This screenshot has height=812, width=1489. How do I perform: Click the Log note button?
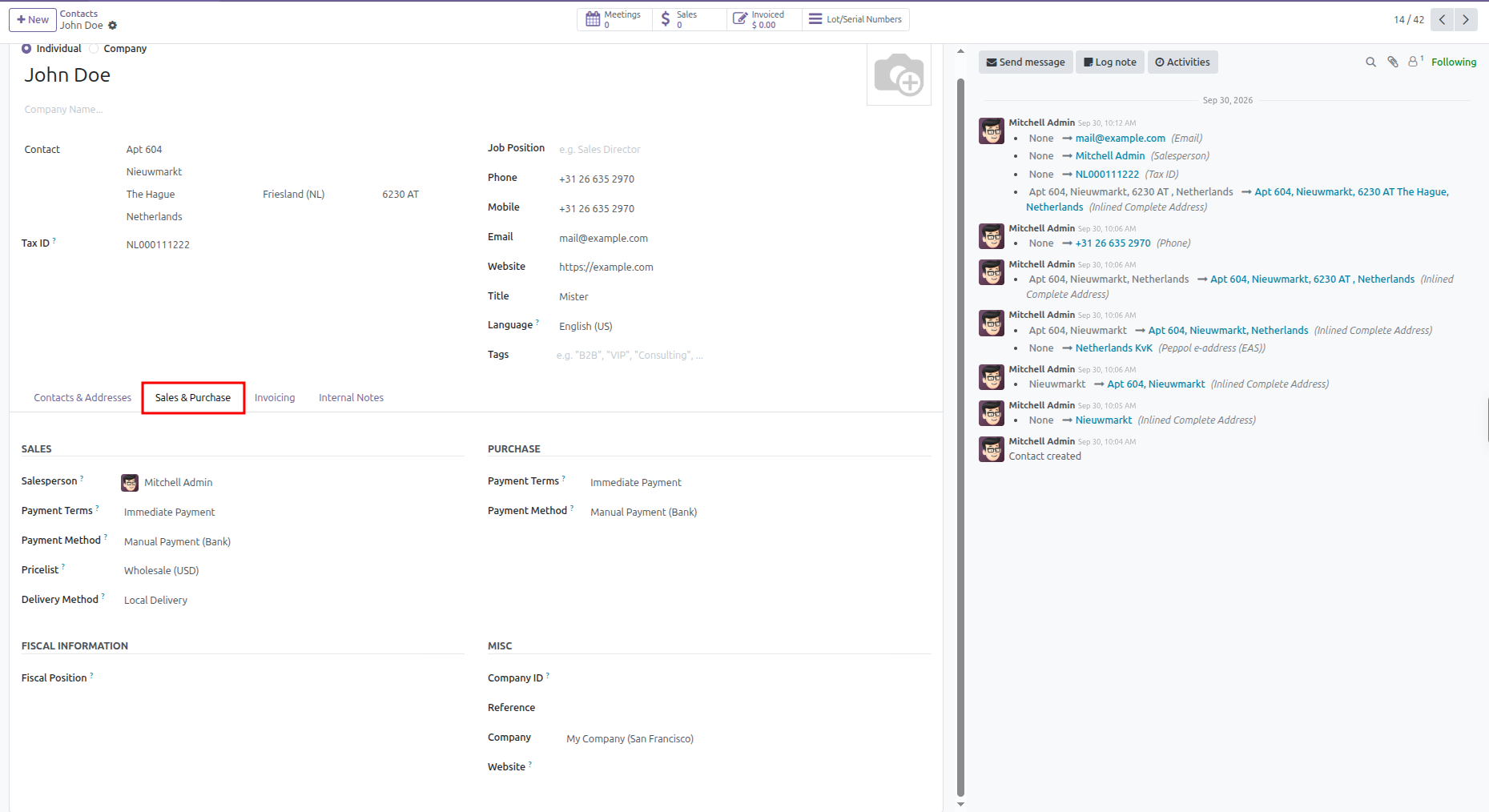pos(1109,62)
